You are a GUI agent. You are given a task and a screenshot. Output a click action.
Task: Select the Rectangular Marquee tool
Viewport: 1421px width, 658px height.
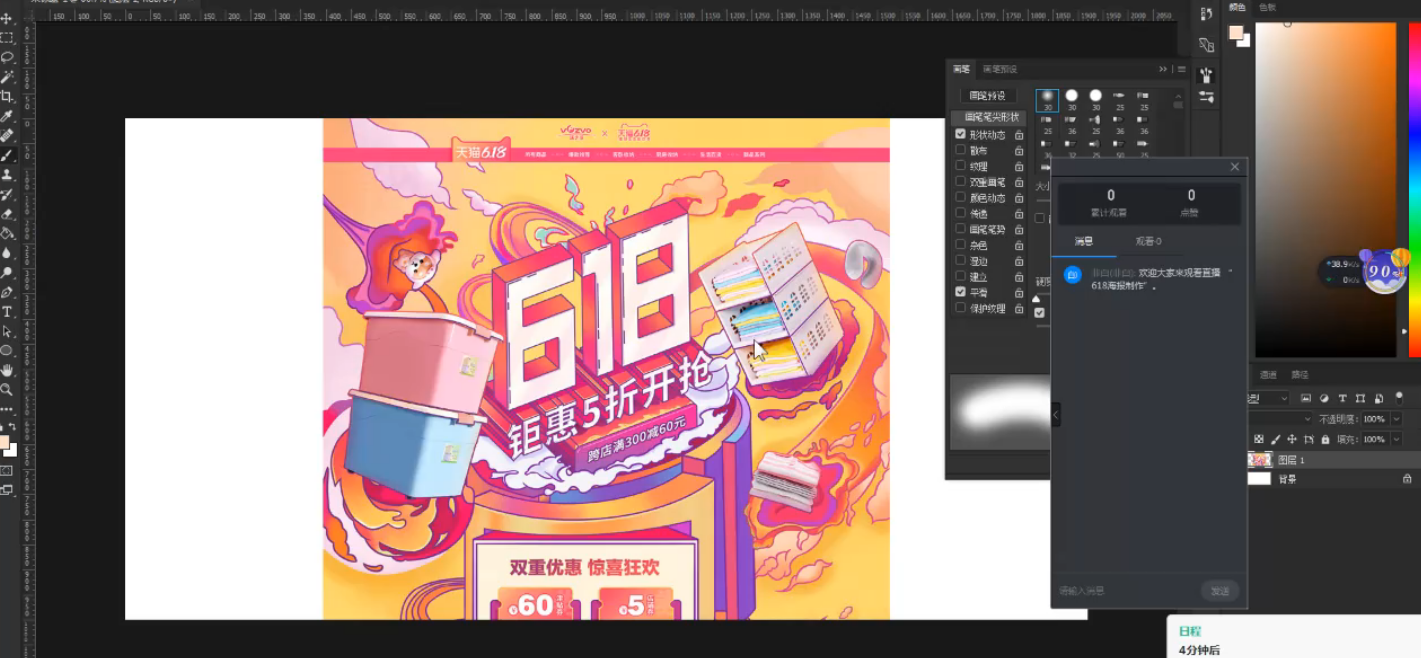click(x=7, y=38)
